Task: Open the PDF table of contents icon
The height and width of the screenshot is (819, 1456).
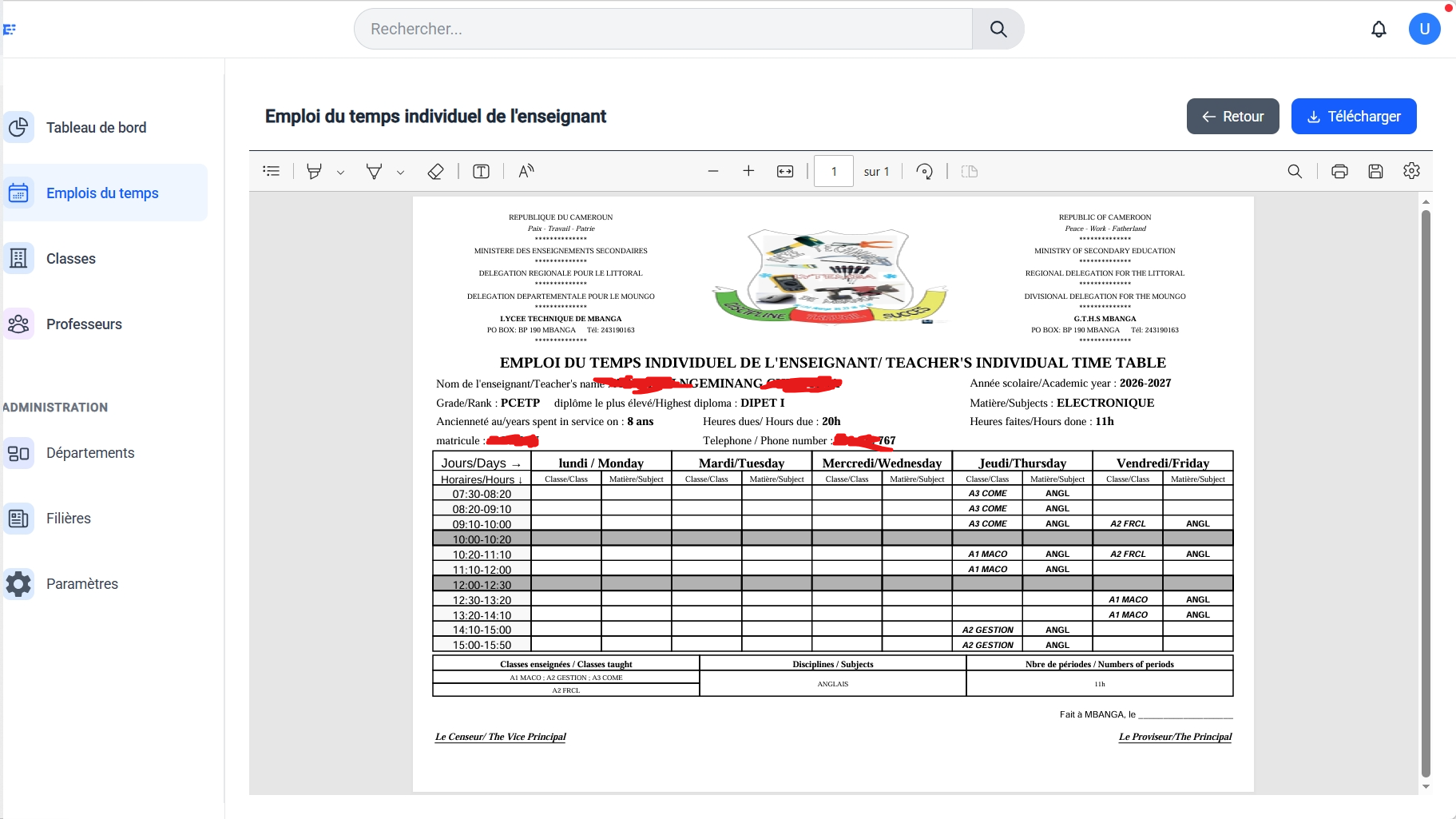Action: pos(272,171)
